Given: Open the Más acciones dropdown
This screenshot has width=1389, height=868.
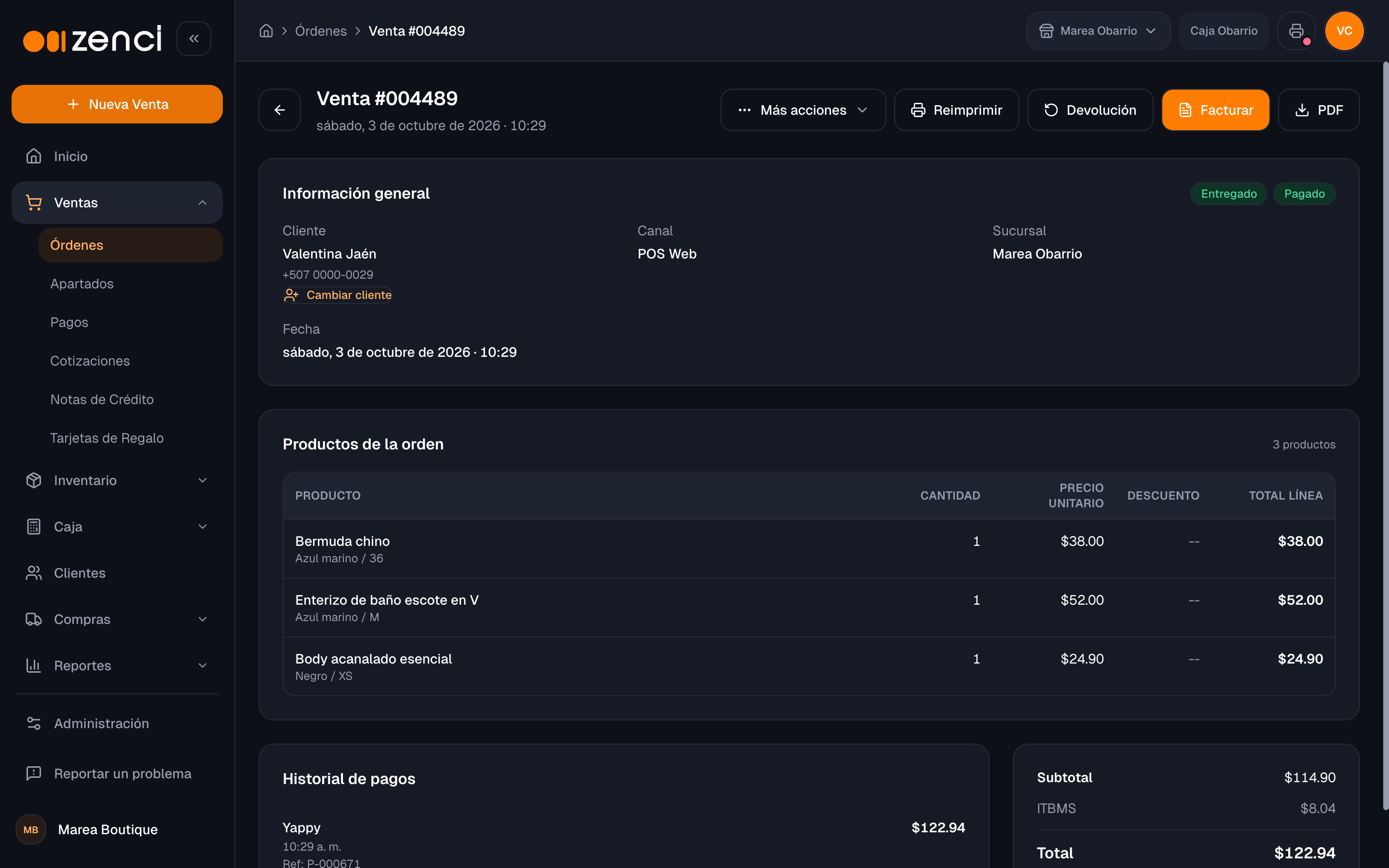Looking at the screenshot, I should pyautogui.click(x=803, y=109).
